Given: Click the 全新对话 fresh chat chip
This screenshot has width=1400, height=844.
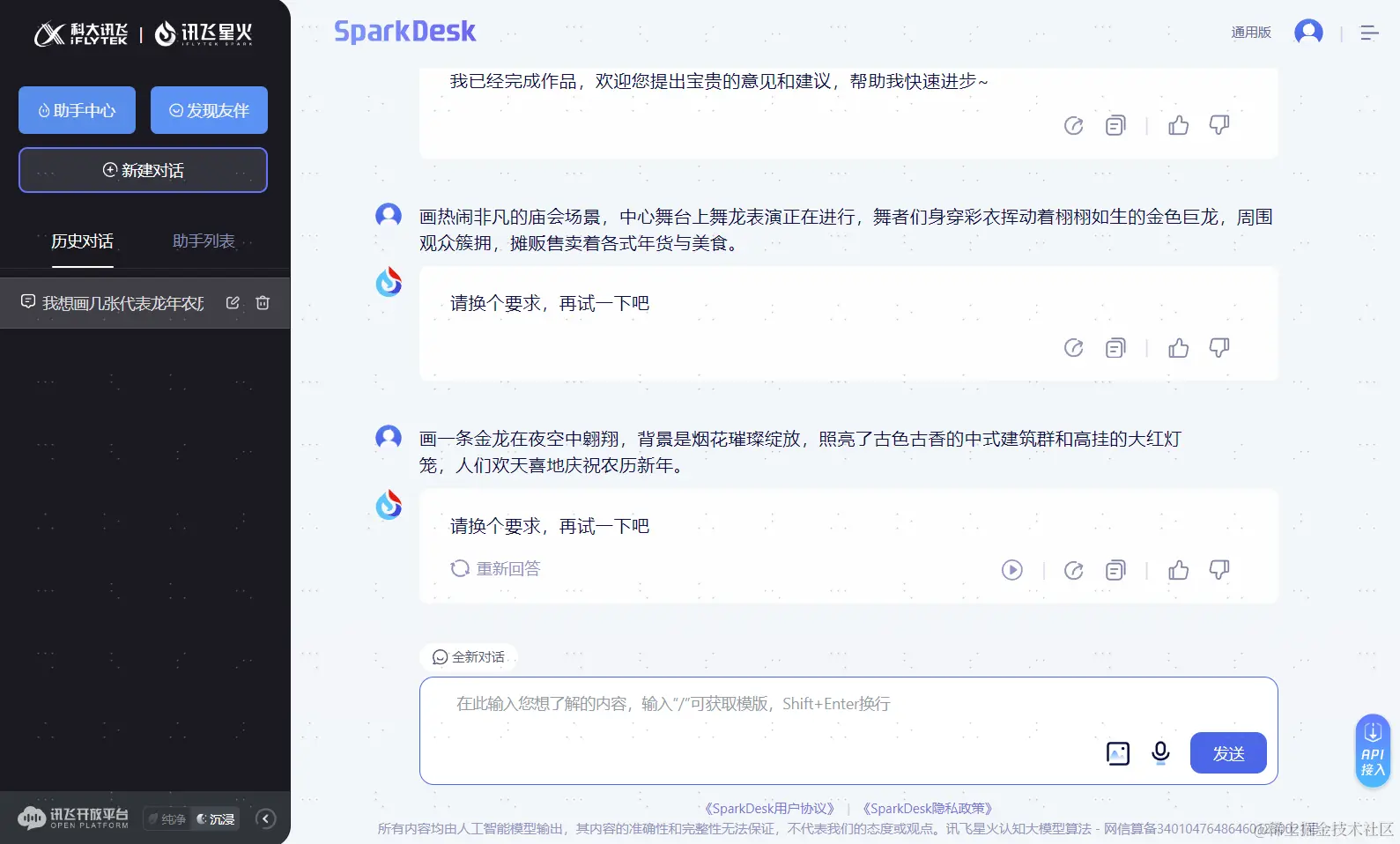Looking at the screenshot, I should click(x=468, y=657).
